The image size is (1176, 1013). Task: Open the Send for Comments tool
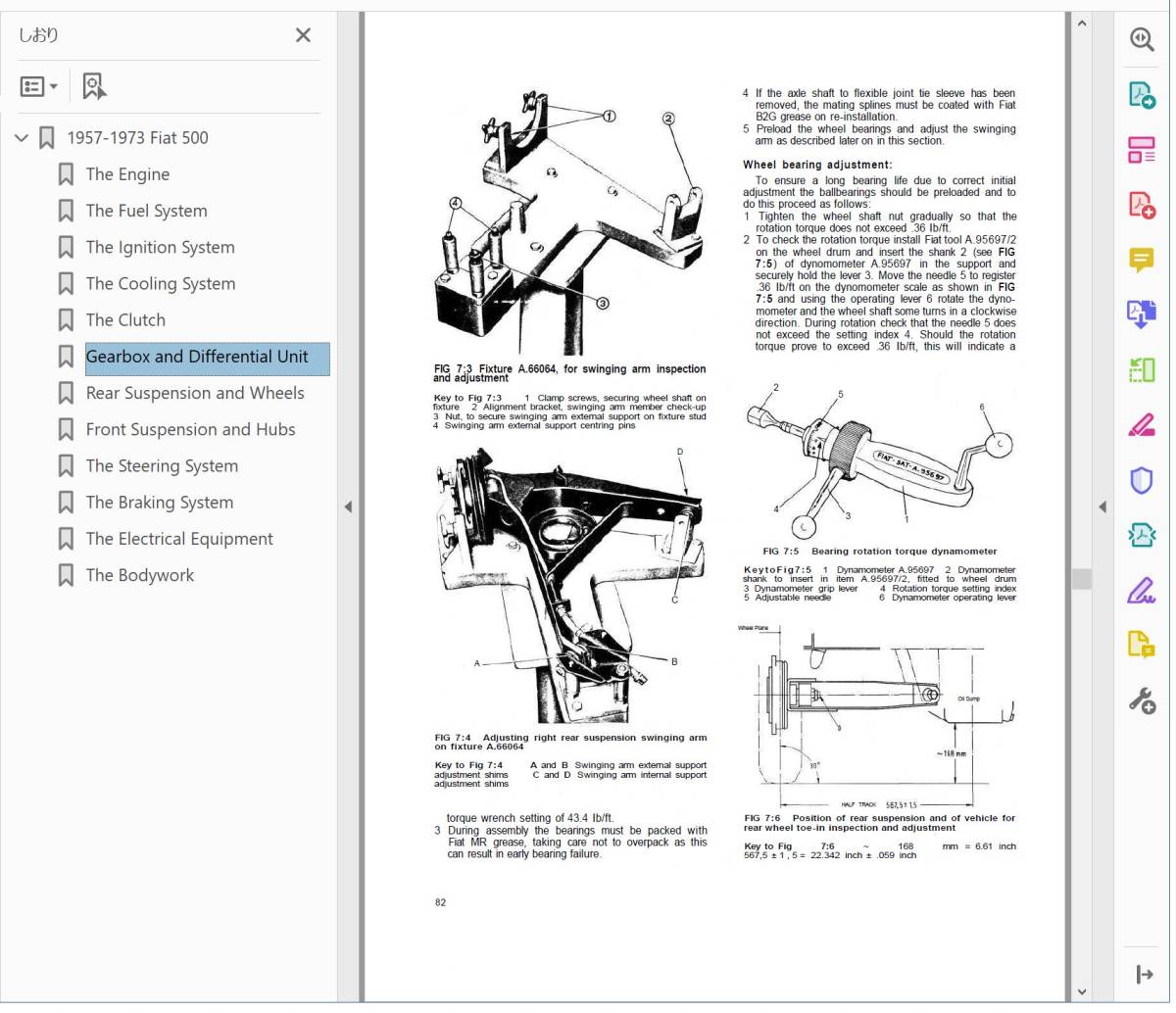(1142, 645)
